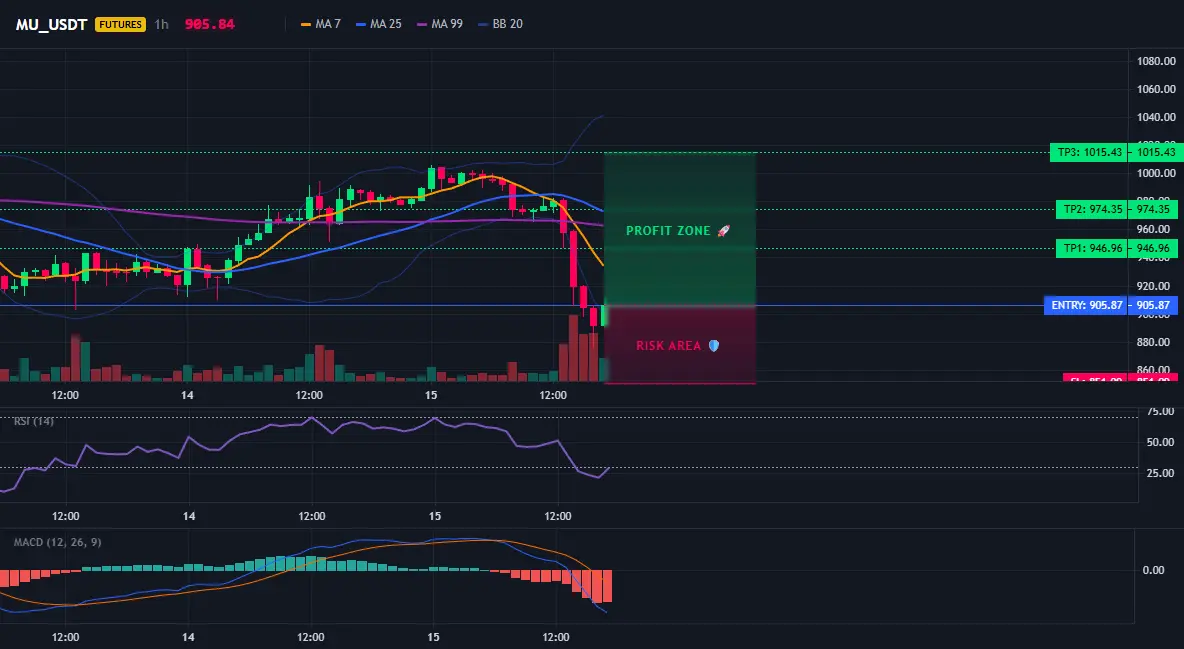
Task: Click the 905.84 current price readout
Action: tap(209, 24)
